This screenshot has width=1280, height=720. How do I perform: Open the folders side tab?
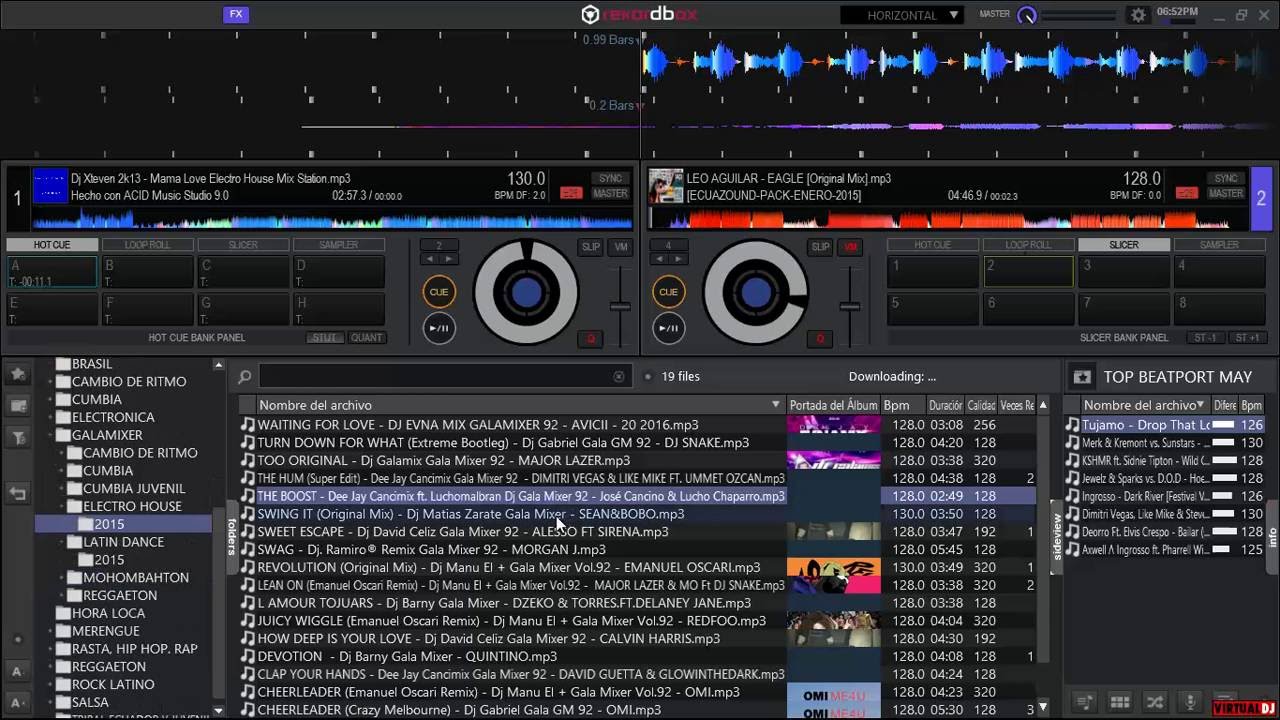click(231, 536)
